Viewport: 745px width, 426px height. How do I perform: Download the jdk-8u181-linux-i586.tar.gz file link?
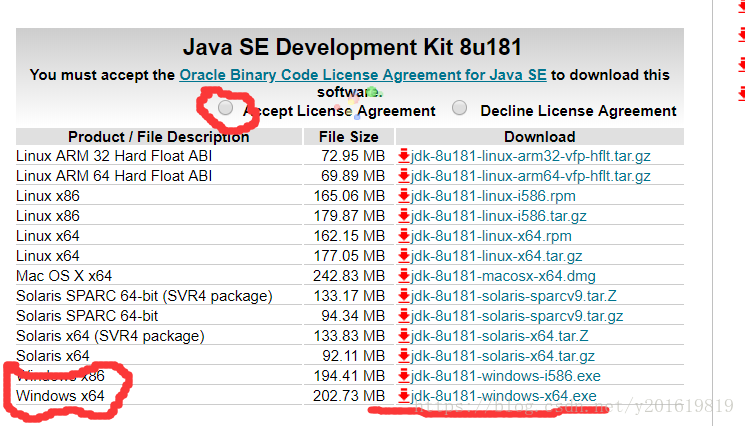(x=499, y=216)
